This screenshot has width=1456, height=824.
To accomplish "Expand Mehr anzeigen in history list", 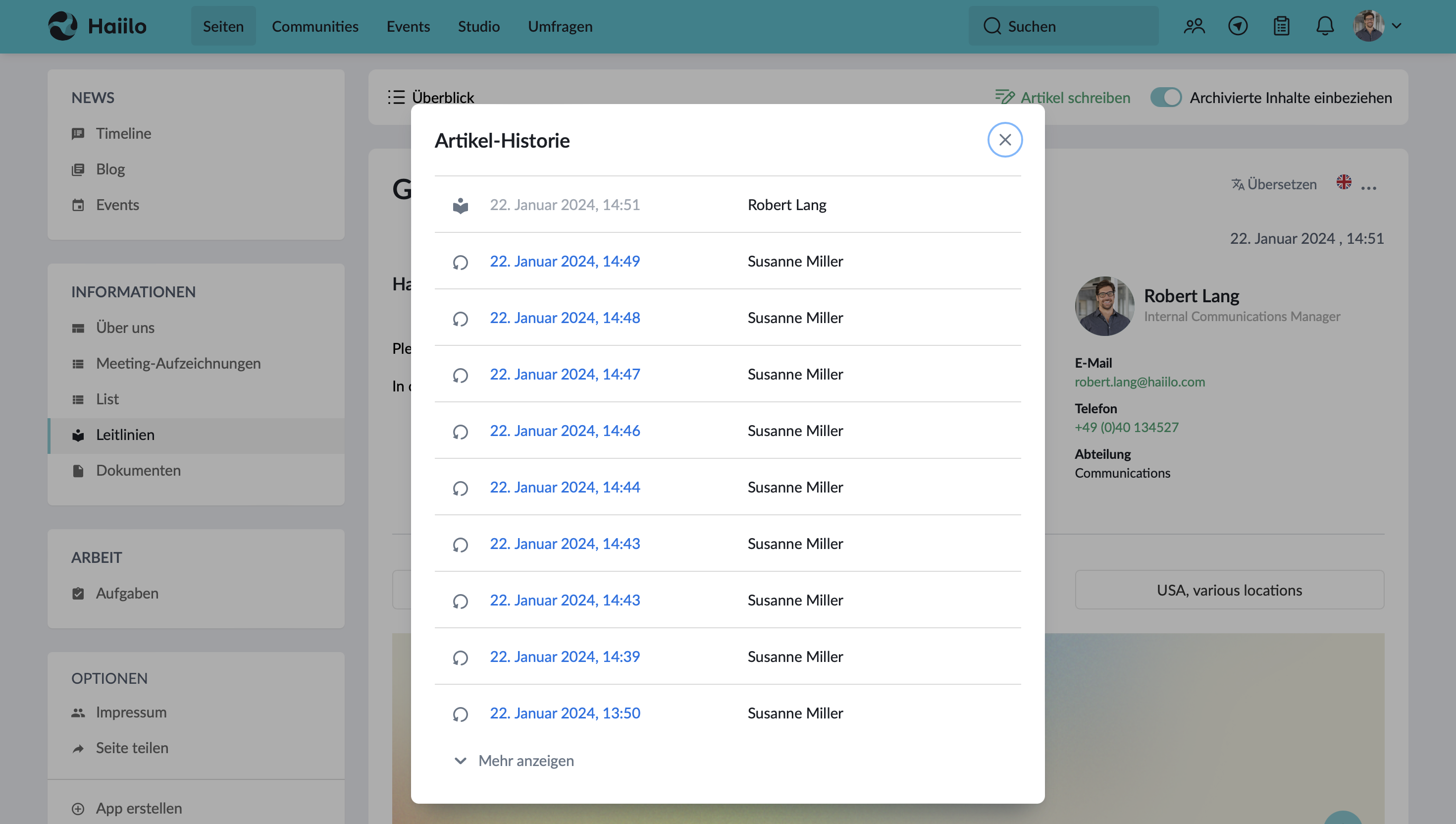I will [514, 761].
